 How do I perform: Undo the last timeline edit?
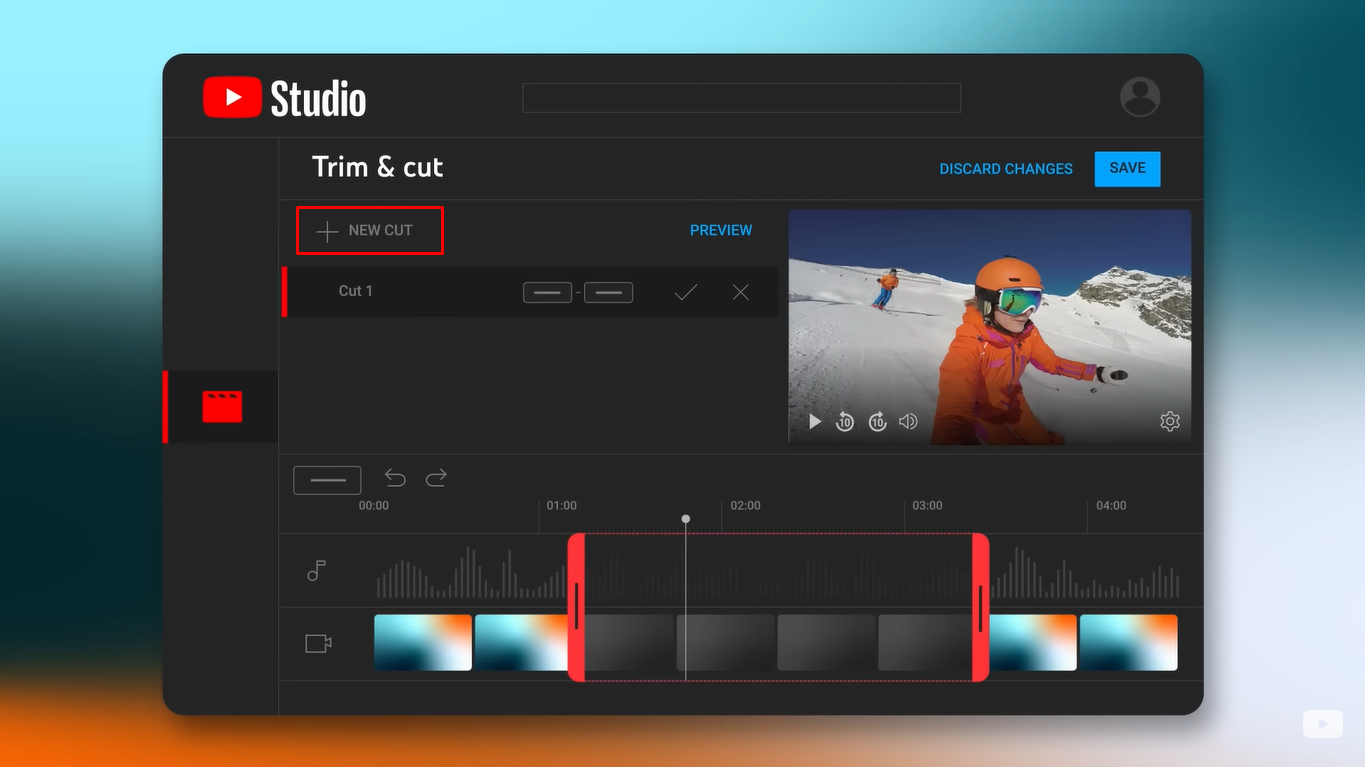(394, 478)
